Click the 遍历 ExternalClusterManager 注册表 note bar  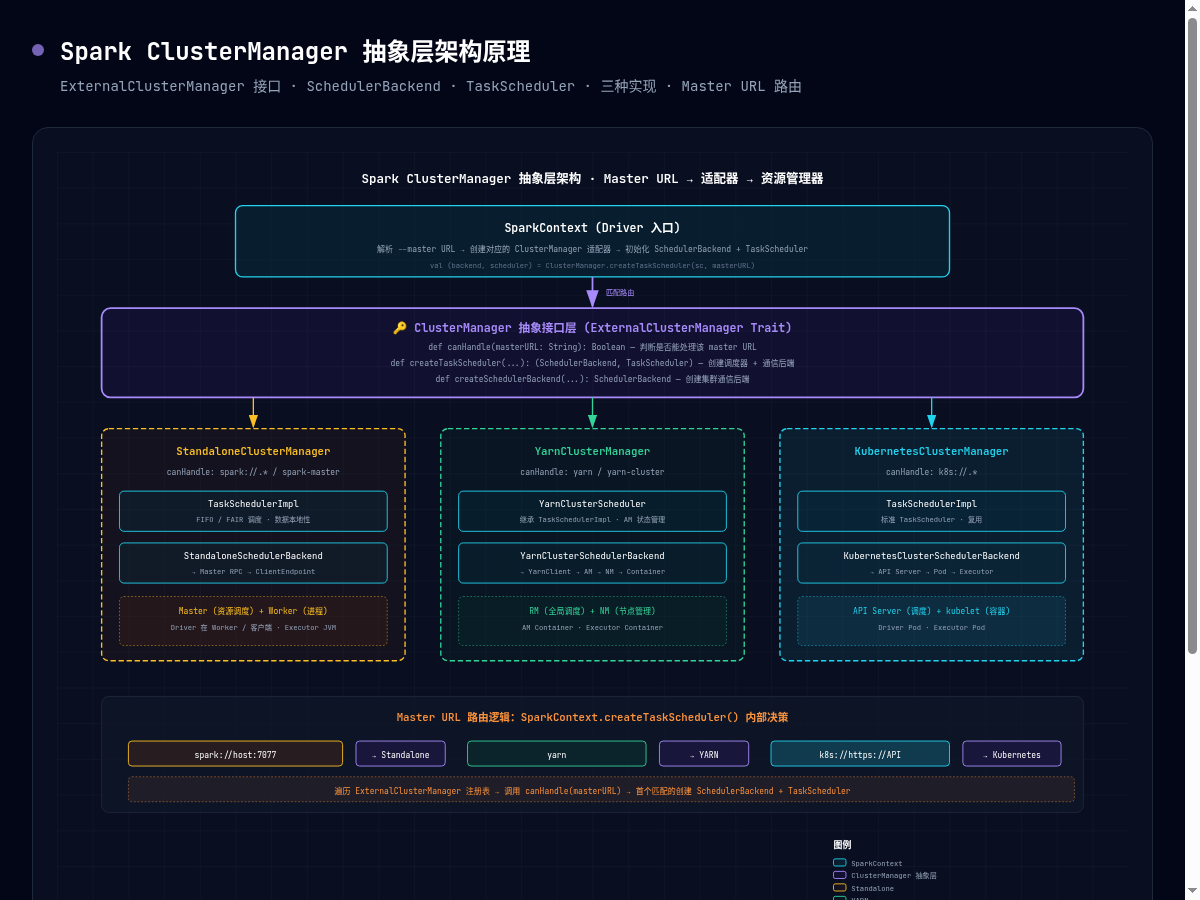(601, 789)
